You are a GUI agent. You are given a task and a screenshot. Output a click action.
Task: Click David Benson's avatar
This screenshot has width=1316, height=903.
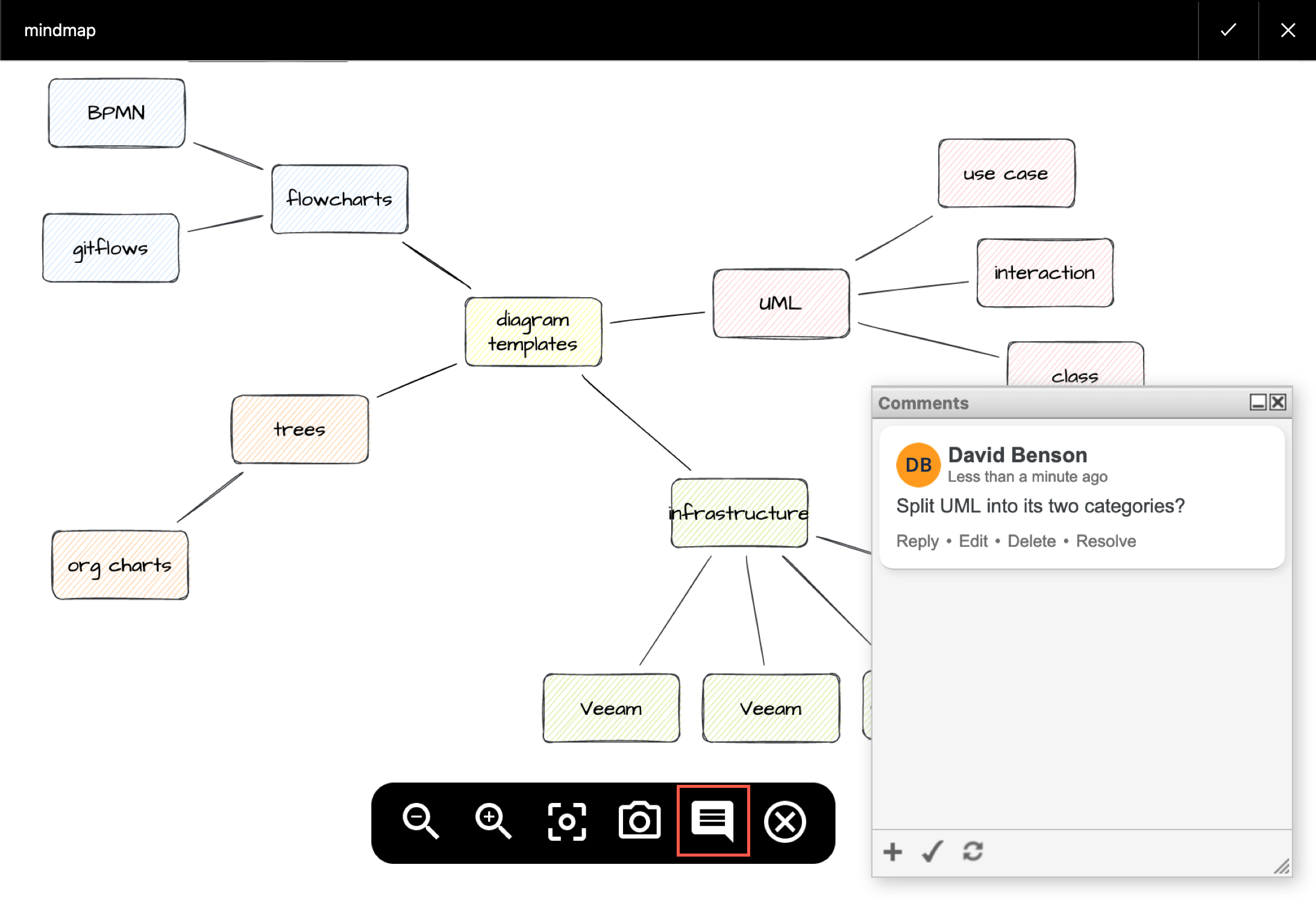click(x=918, y=465)
